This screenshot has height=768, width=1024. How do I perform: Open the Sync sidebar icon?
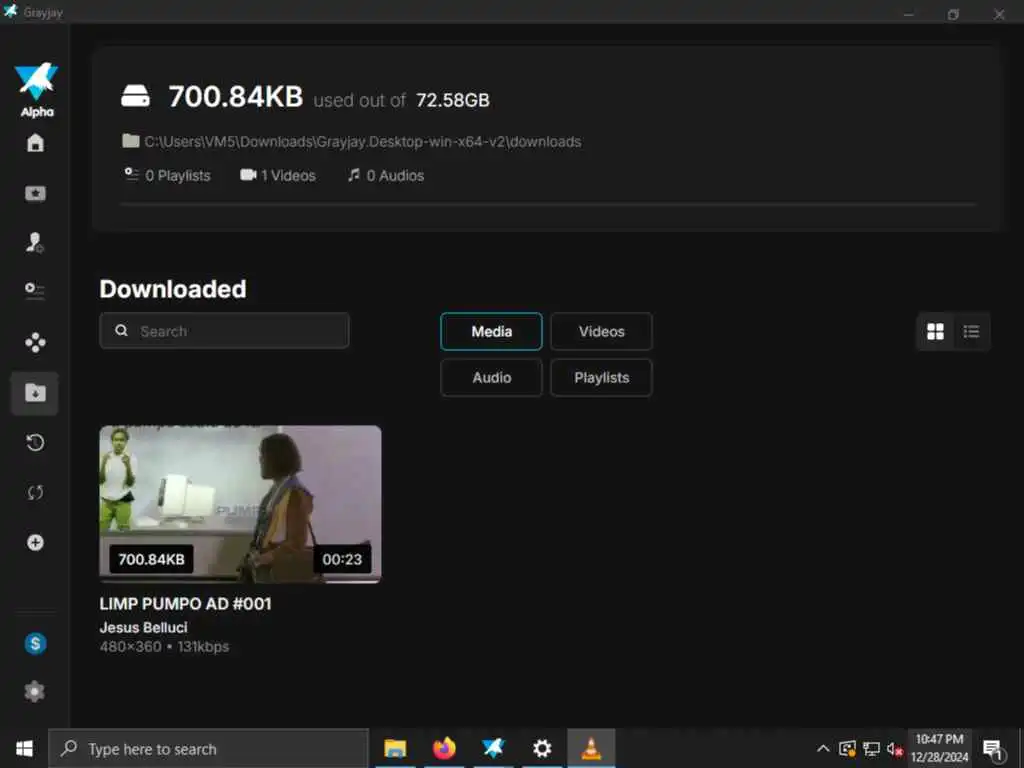[35, 492]
